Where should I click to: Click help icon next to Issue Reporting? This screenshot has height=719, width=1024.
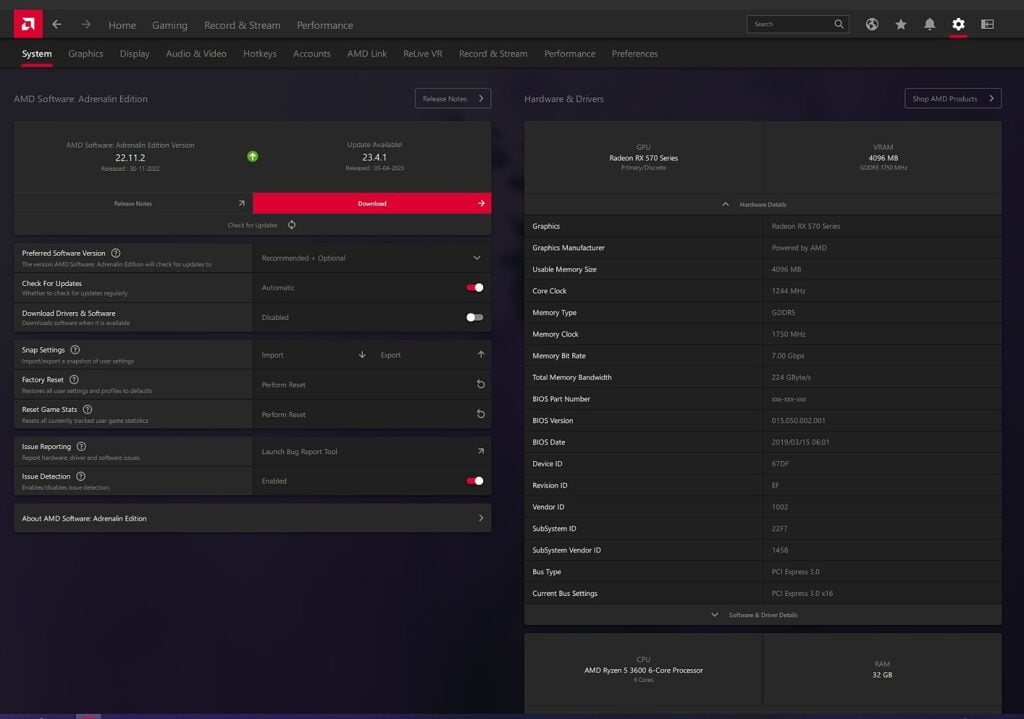click(81, 447)
